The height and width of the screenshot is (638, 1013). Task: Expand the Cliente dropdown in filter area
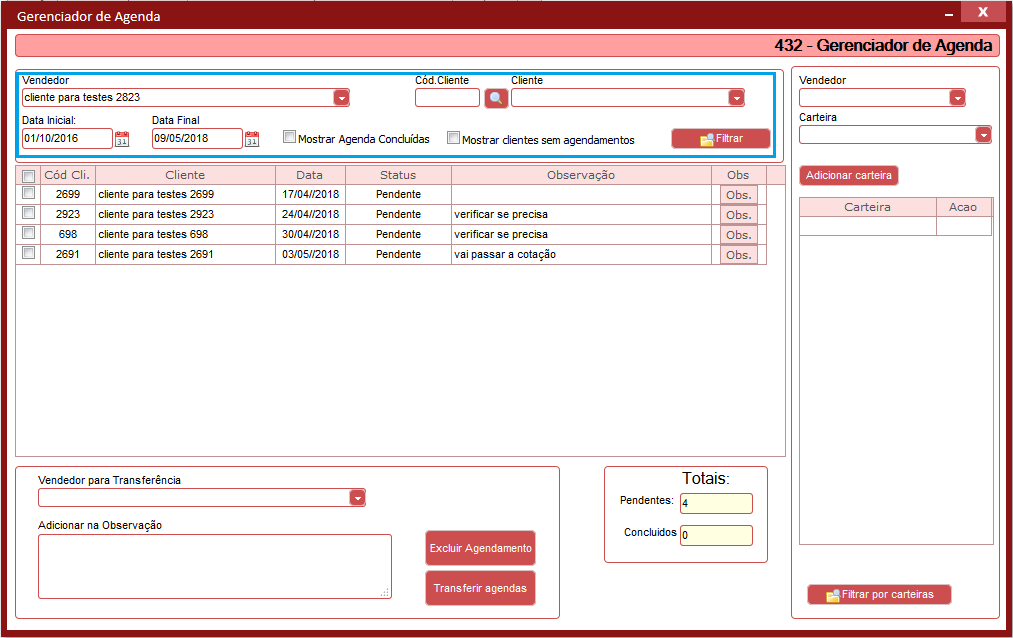click(736, 98)
